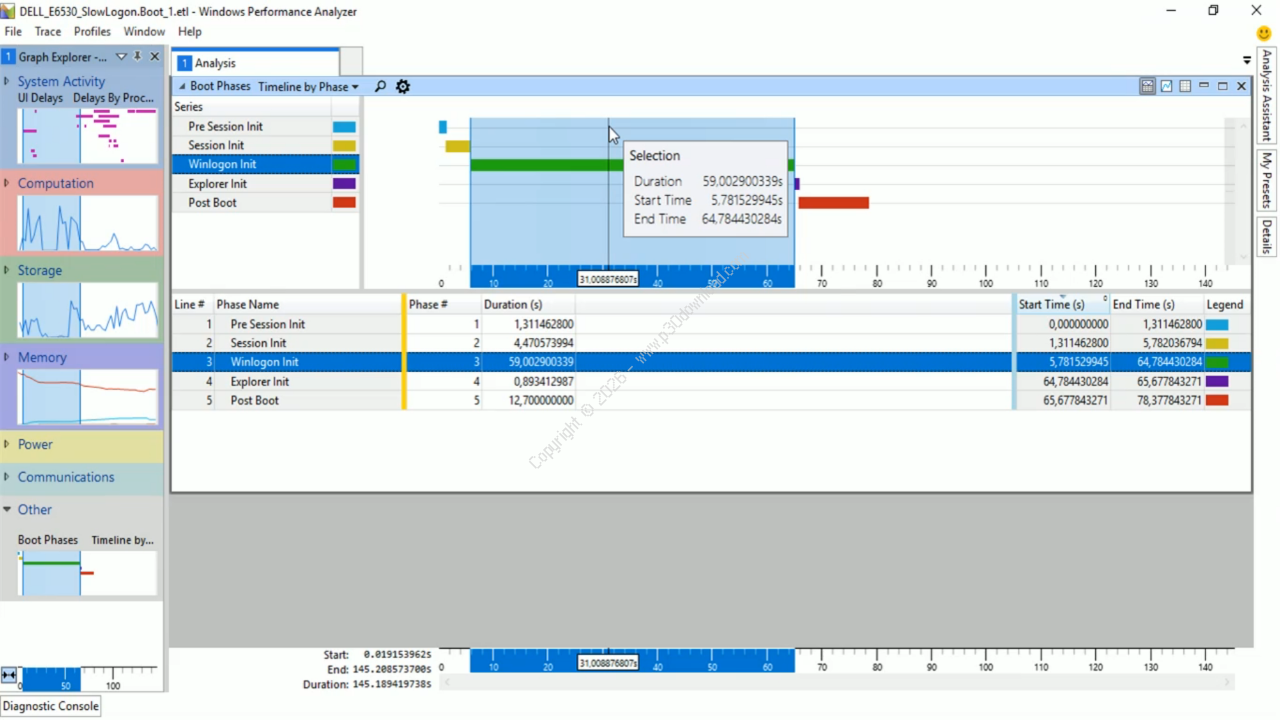
Task: Open the Diagnostic Console
Action: [x=51, y=706]
